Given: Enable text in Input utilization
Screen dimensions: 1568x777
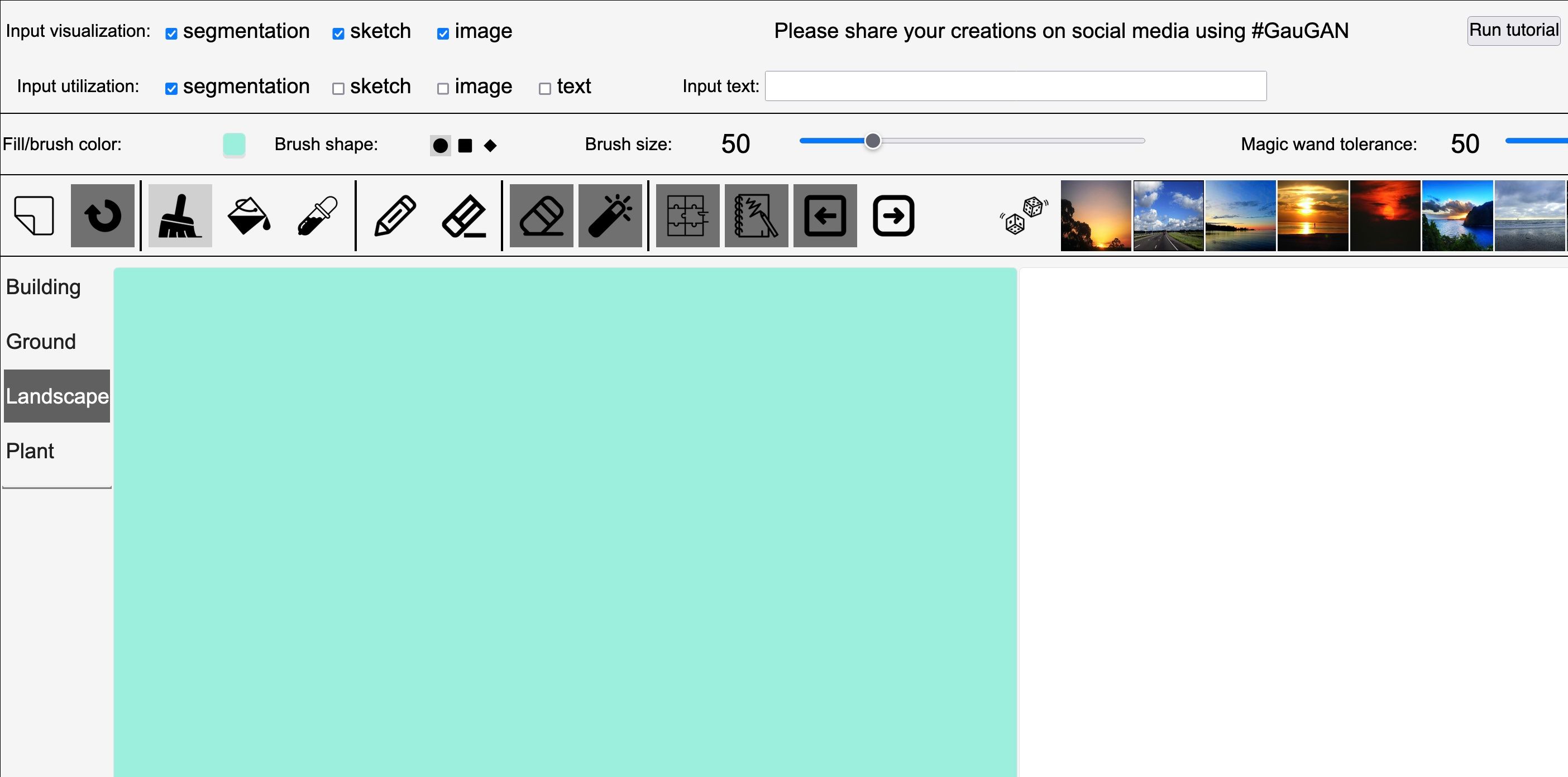Looking at the screenshot, I should (545, 89).
